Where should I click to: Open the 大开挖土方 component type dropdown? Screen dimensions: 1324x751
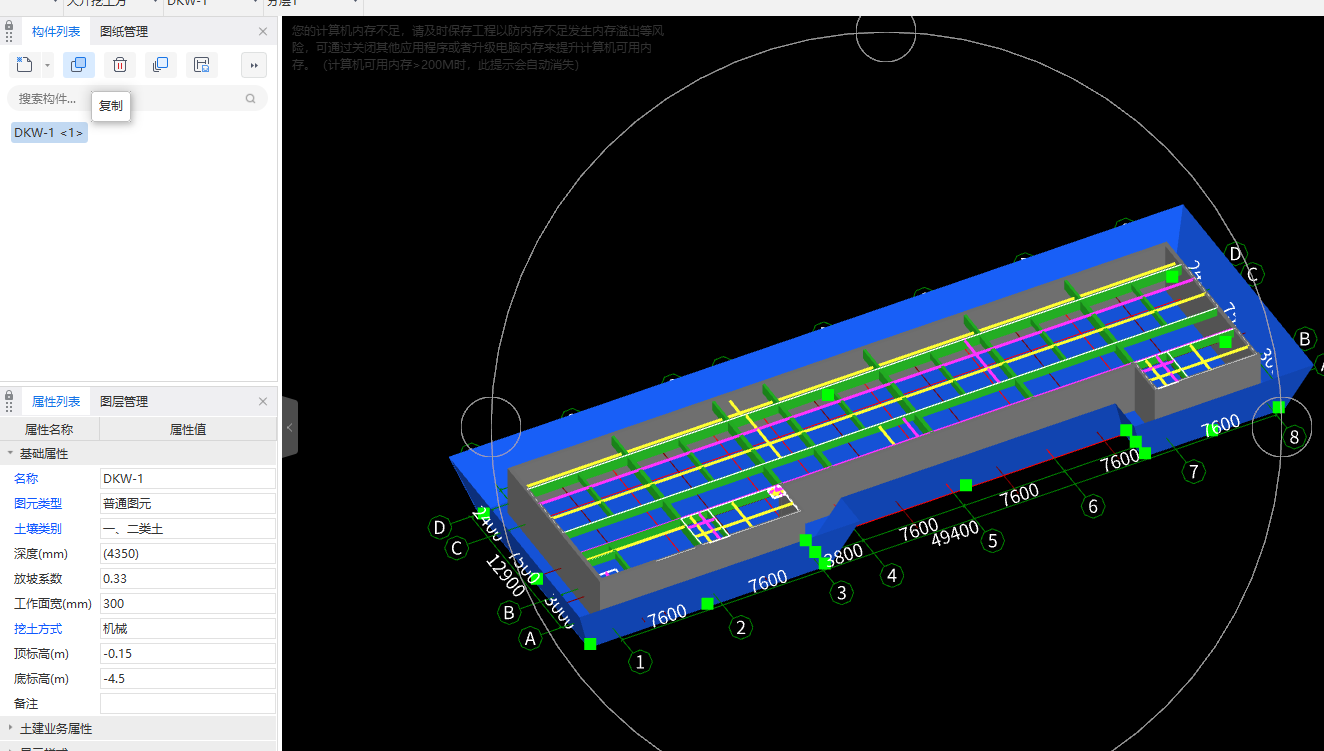[x=154, y=4]
